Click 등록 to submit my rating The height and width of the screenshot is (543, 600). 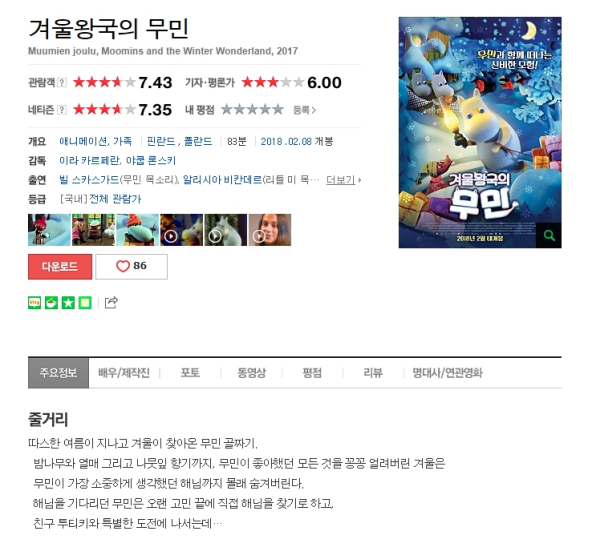pos(304,110)
